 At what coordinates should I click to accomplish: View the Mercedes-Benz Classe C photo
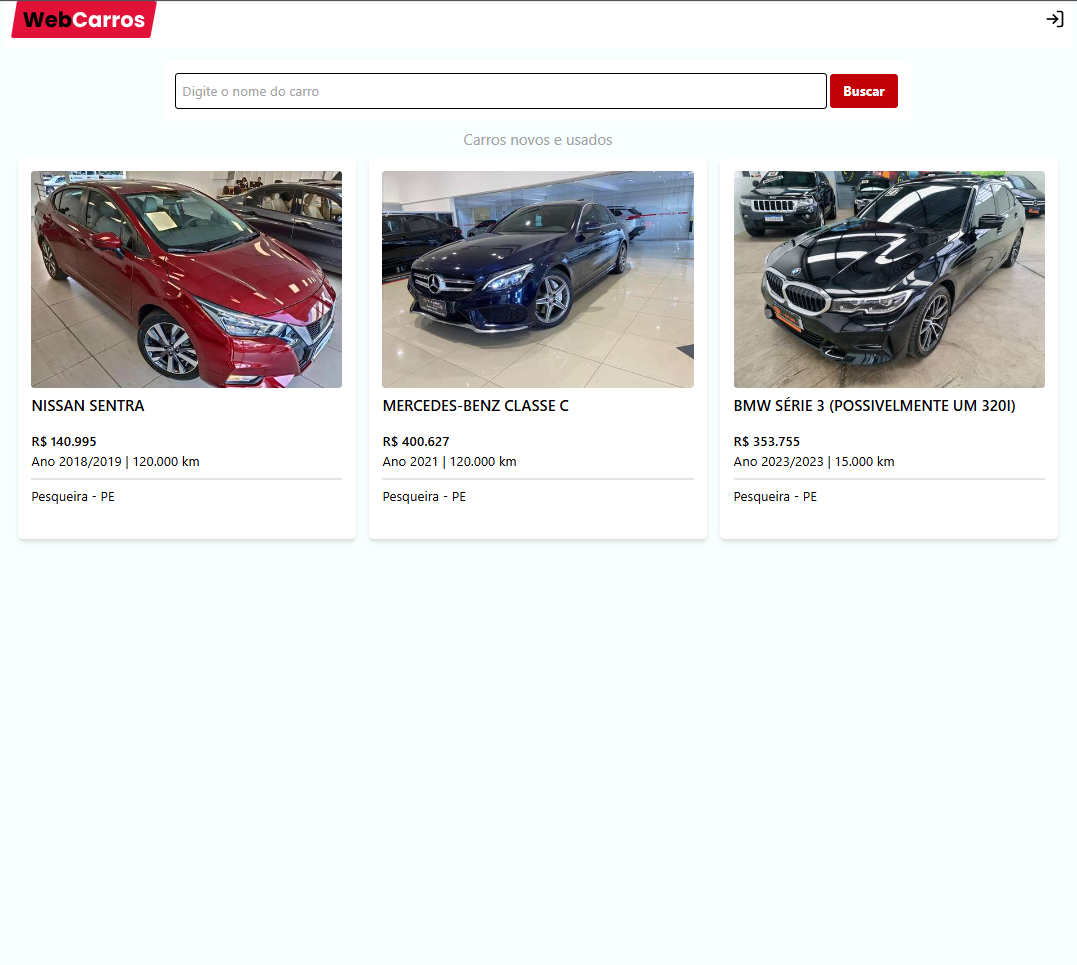click(x=537, y=278)
